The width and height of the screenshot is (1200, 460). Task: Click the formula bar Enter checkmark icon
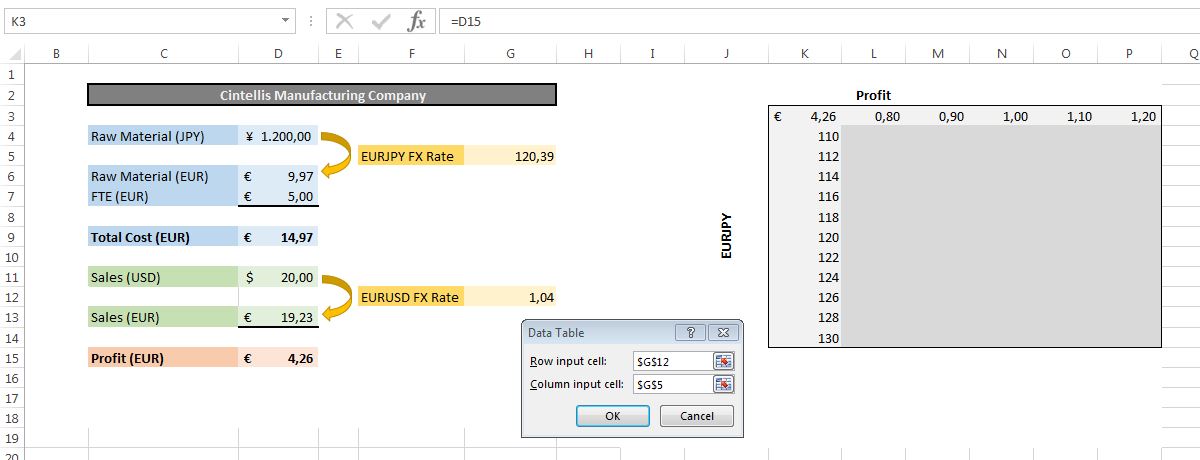[381, 21]
